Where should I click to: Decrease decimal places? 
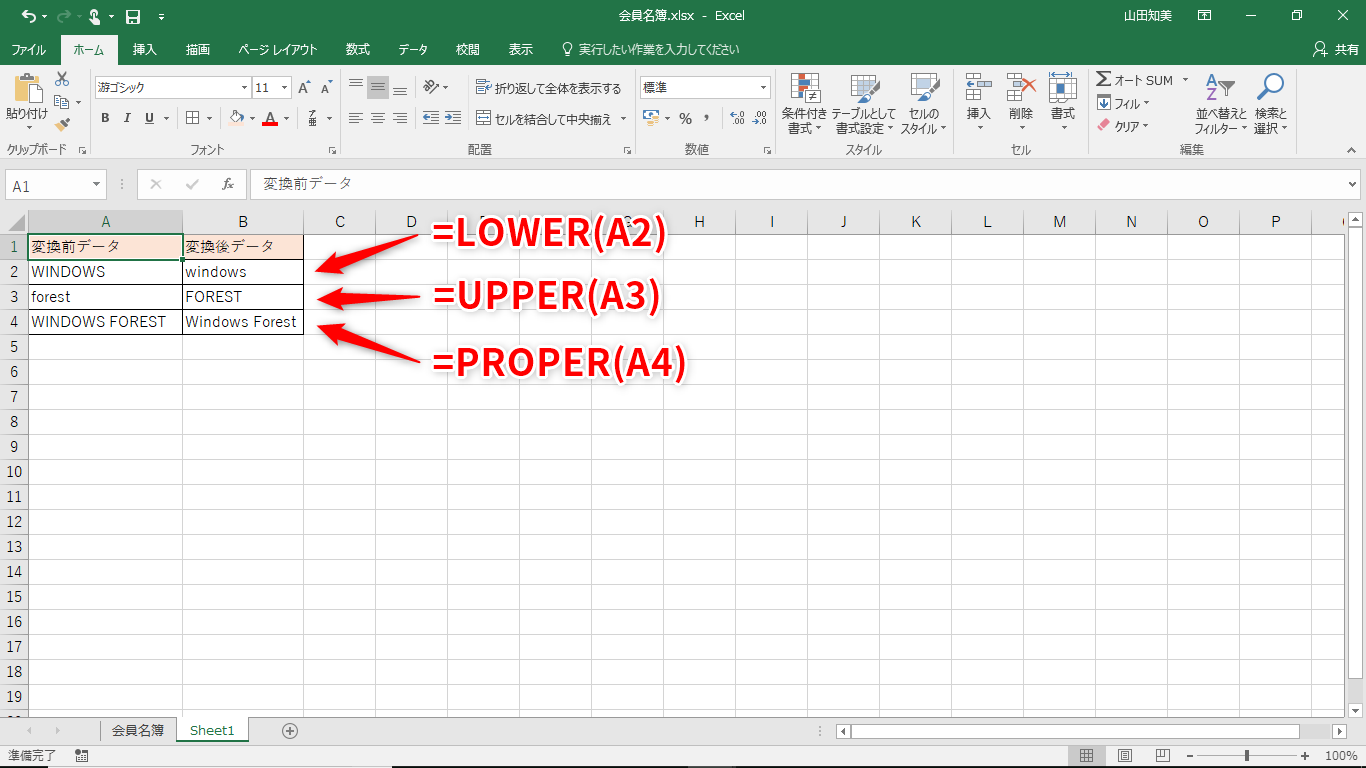click(761, 118)
